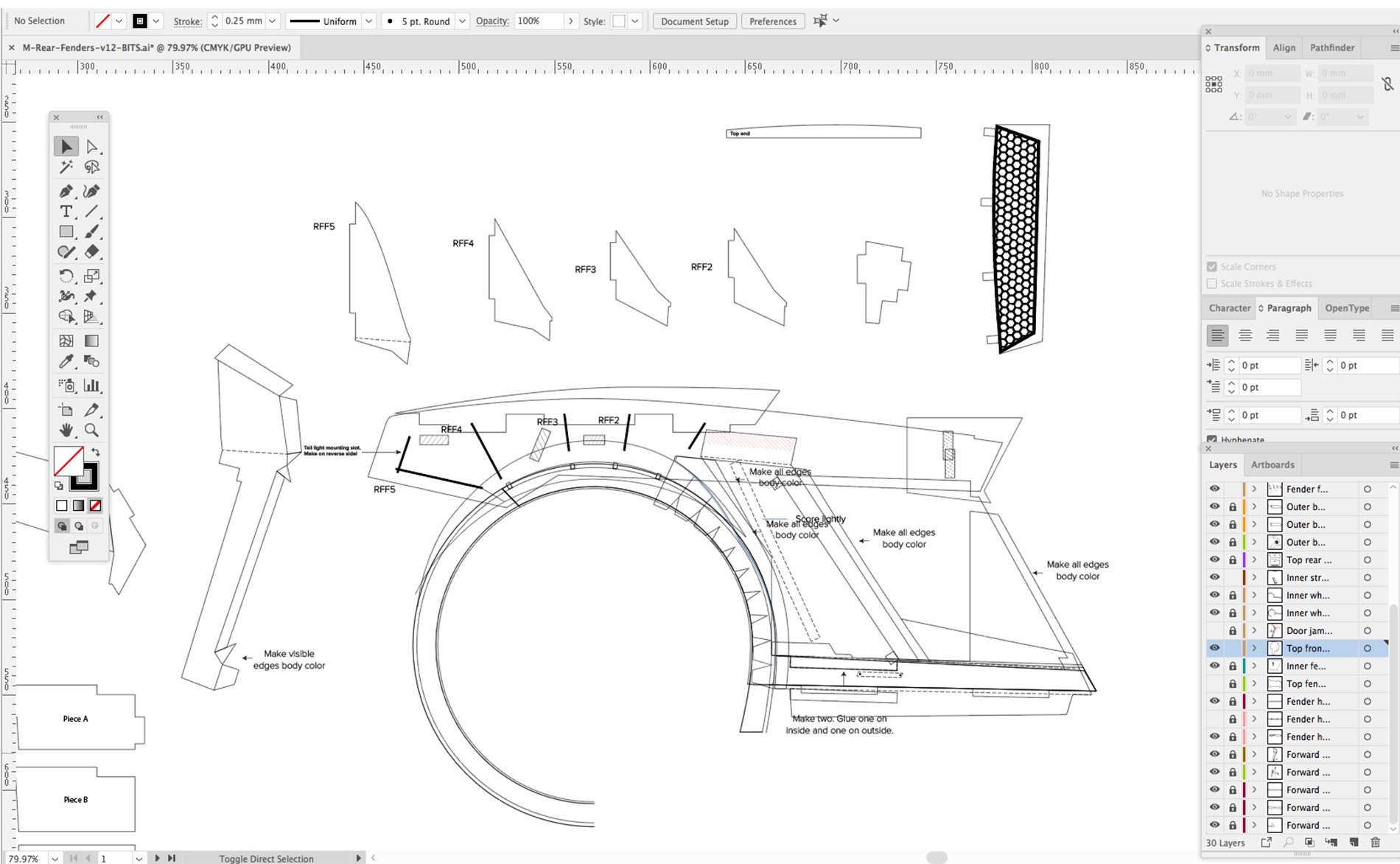Select the Gradient tool
This screenshot has width=1400, height=864.
[91, 341]
